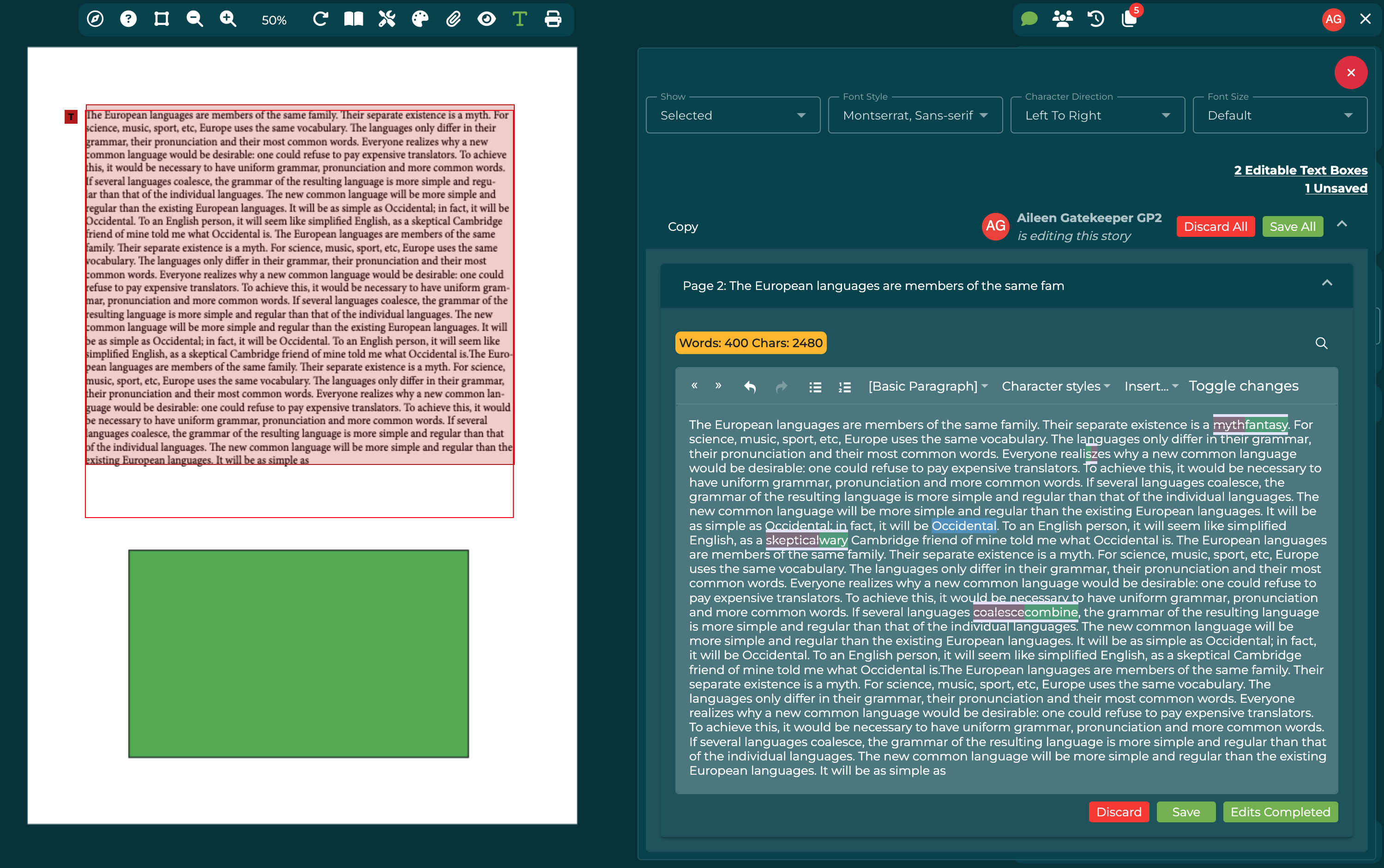
Task: Click the Save All button
Action: (1292, 227)
